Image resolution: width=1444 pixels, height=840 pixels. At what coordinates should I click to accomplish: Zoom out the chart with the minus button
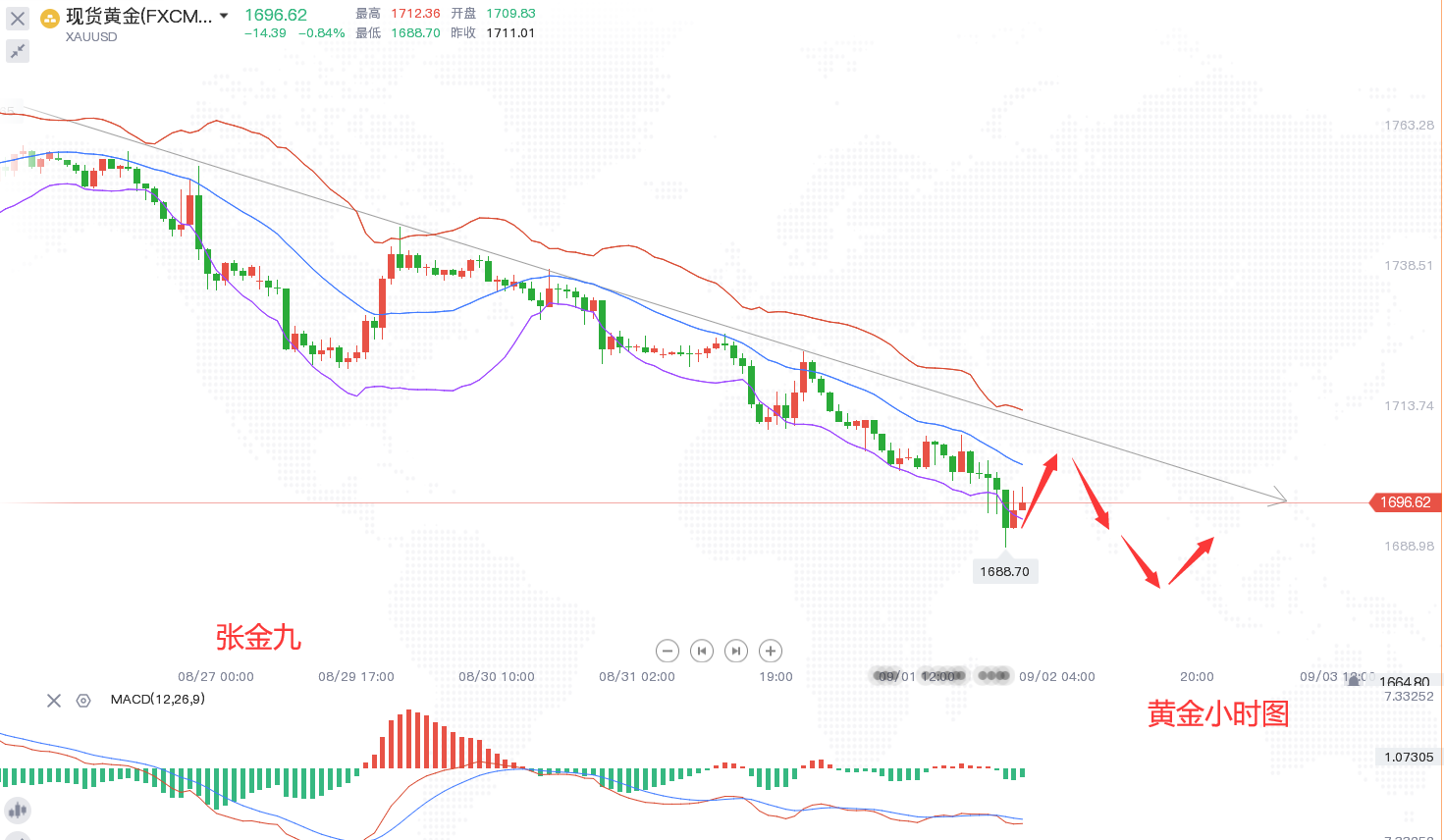click(x=668, y=651)
